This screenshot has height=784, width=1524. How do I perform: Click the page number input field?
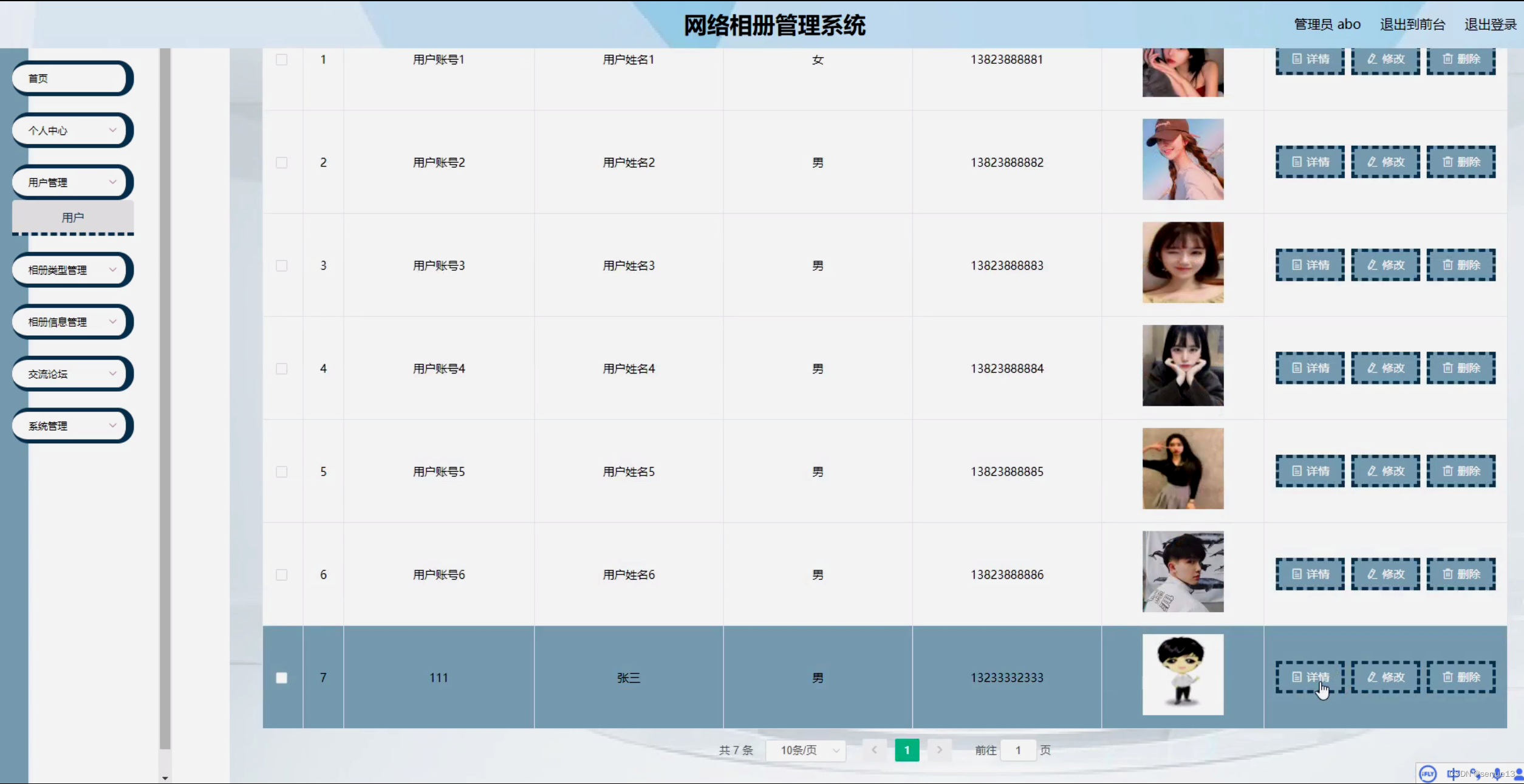1019,750
